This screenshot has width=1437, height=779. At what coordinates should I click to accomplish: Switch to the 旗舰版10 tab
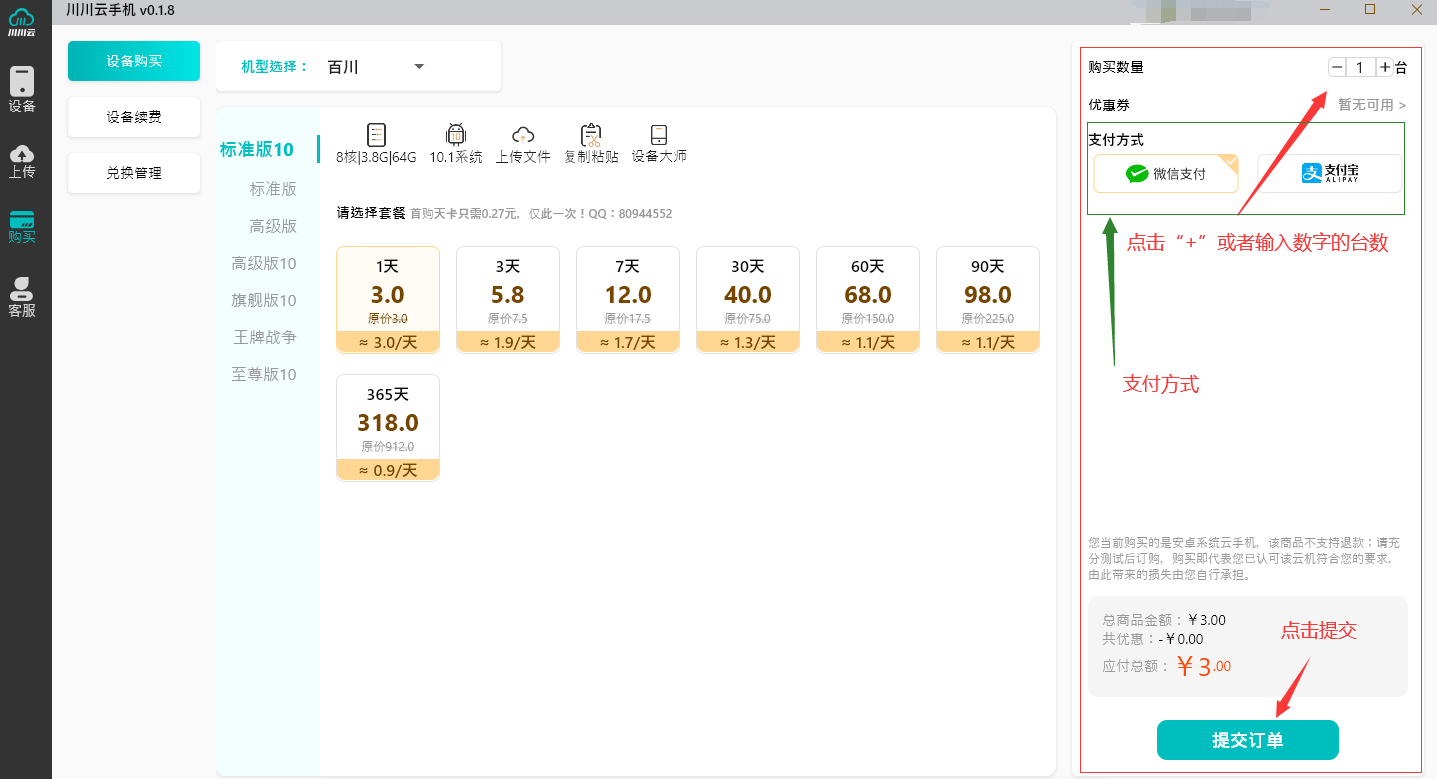(x=264, y=300)
